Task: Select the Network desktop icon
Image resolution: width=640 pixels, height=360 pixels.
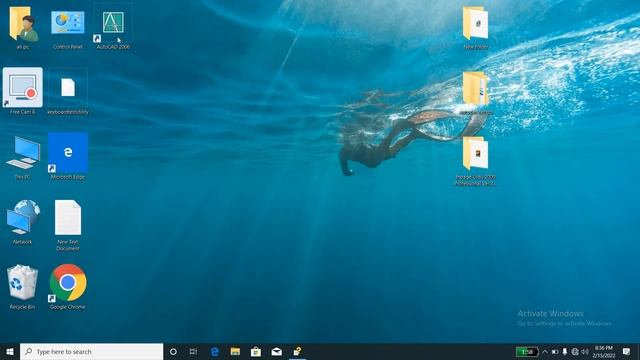Action: (x=22, y=222)
